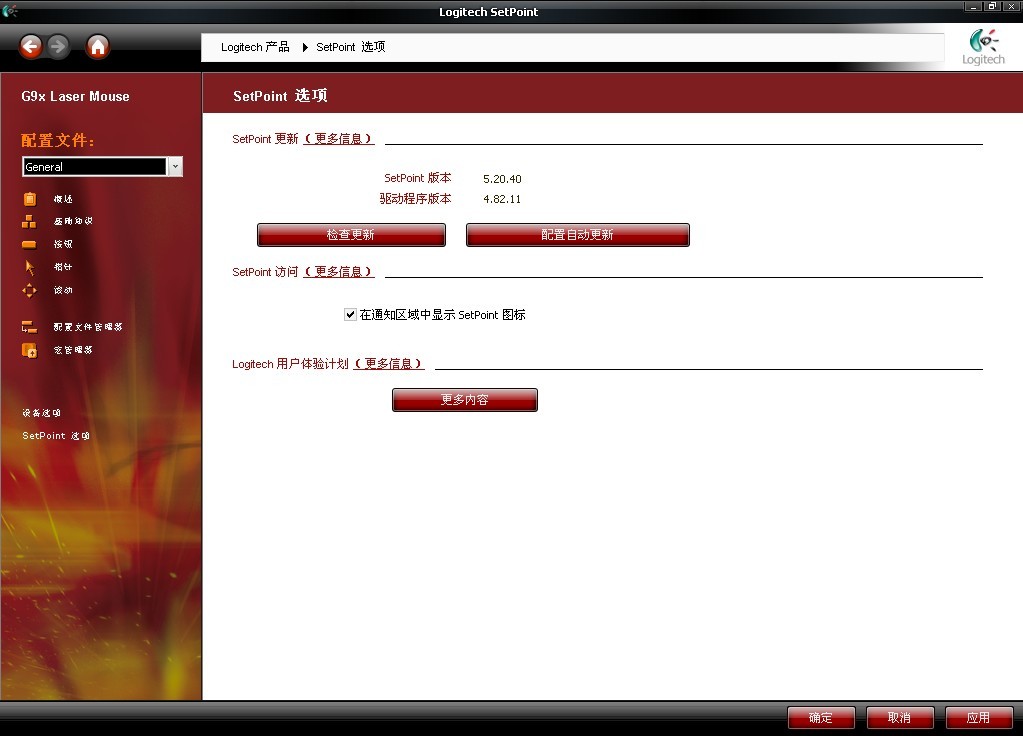
Task: Open 宏管理器 macro manager icon
Action: pos(29,350)
